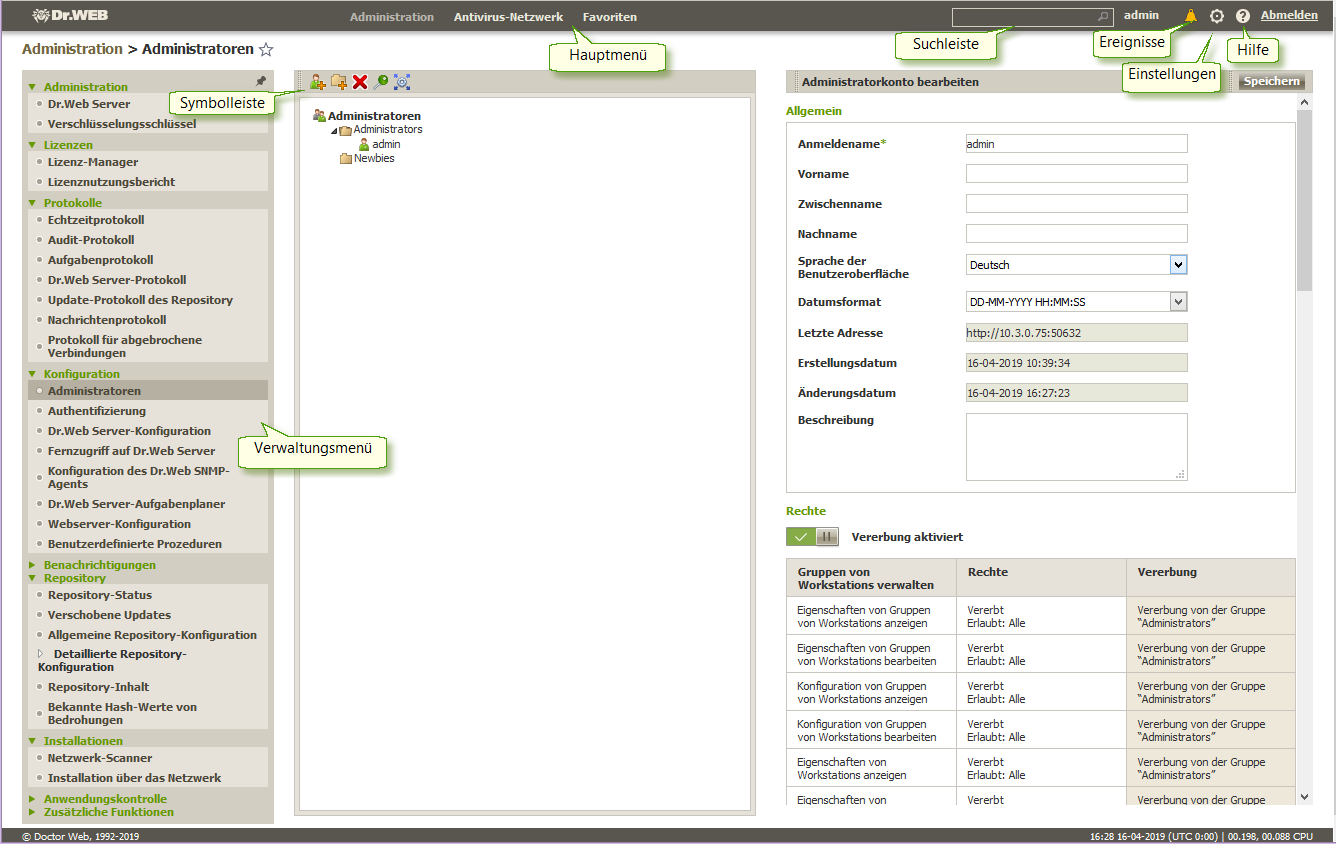Click the Speichern button
This screenshot has height=844, width=1336.
[x=1272, y=82]
